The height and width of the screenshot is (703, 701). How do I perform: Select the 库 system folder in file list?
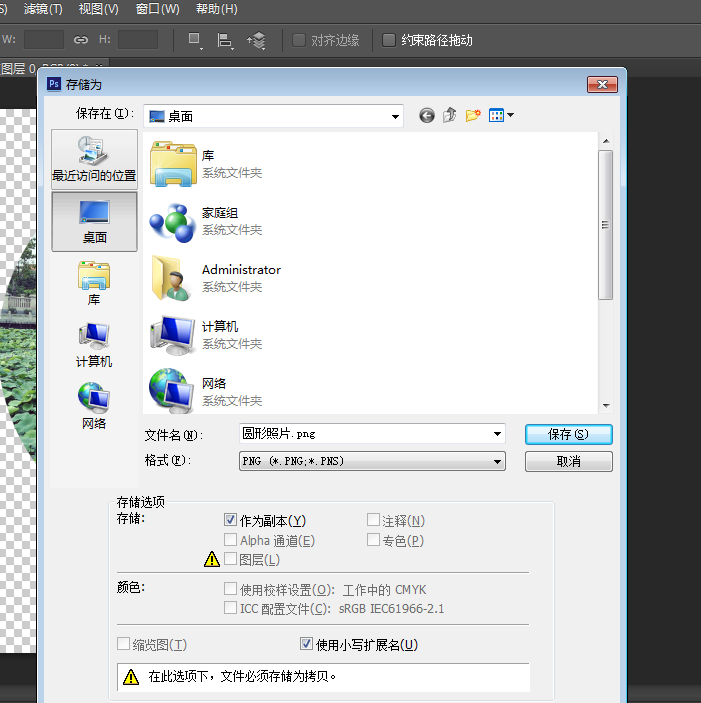(206, 164)
